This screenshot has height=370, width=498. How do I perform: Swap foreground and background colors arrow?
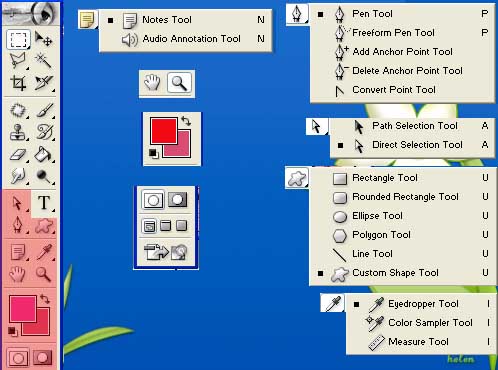pyautogui.click(x=186, y=121)
